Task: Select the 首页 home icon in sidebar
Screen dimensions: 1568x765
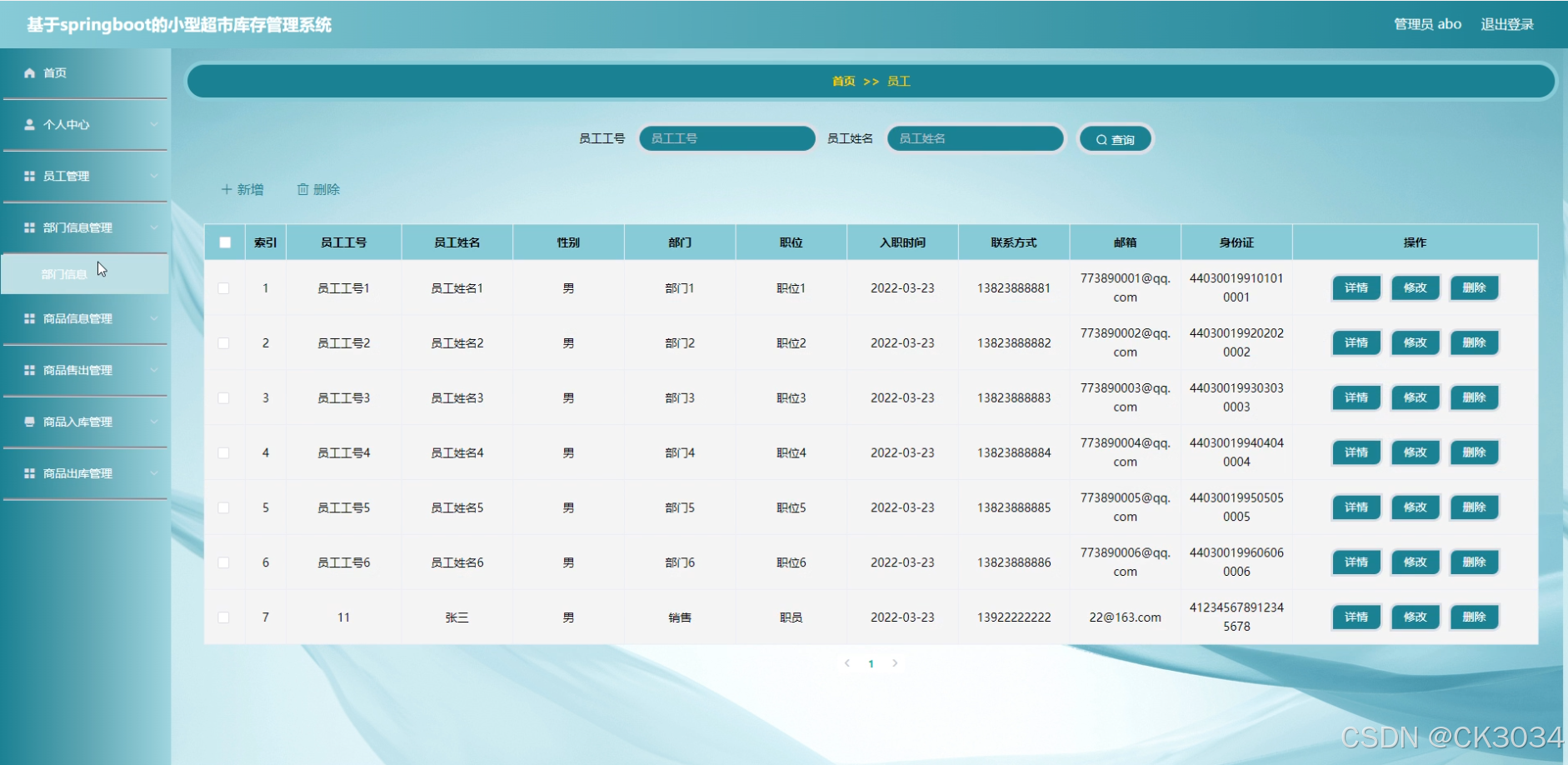Action: coord(30,72)
